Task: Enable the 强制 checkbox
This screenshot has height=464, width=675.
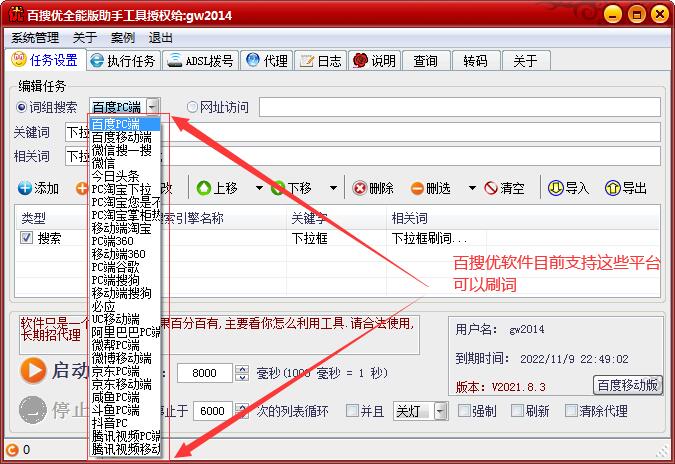Action: tap(464, 410)
